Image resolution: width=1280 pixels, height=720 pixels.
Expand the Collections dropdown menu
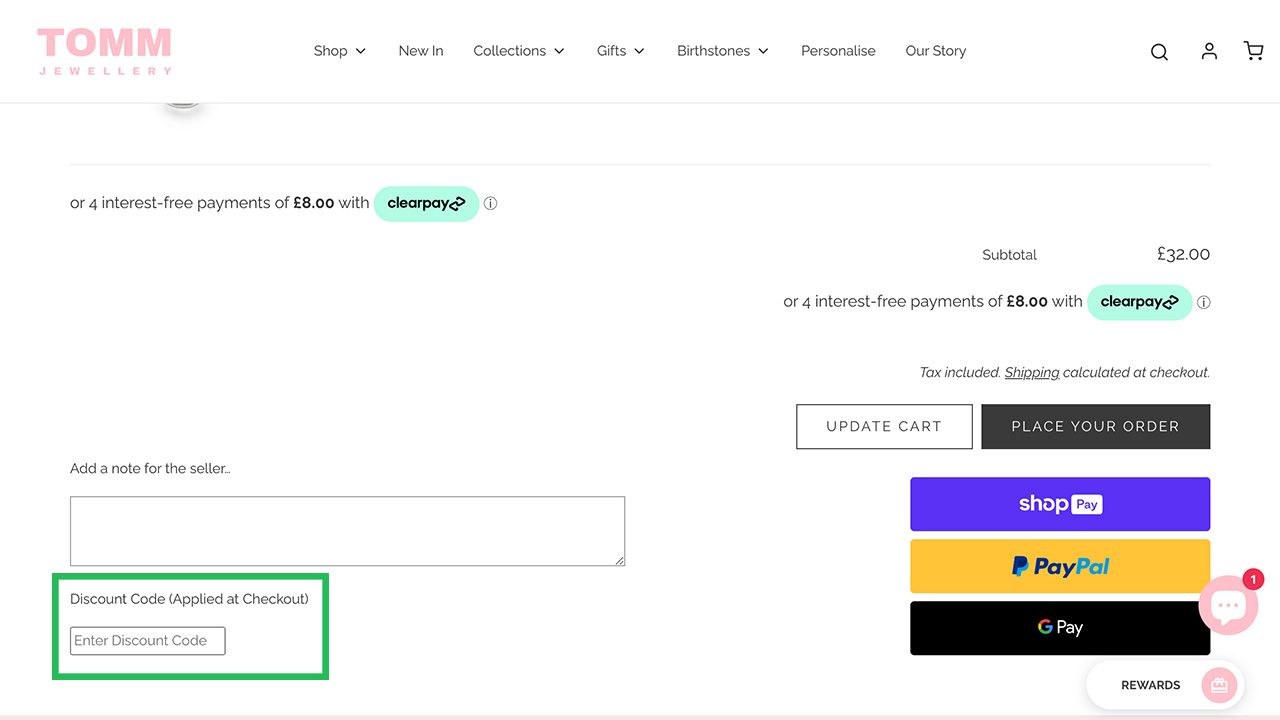519,51
